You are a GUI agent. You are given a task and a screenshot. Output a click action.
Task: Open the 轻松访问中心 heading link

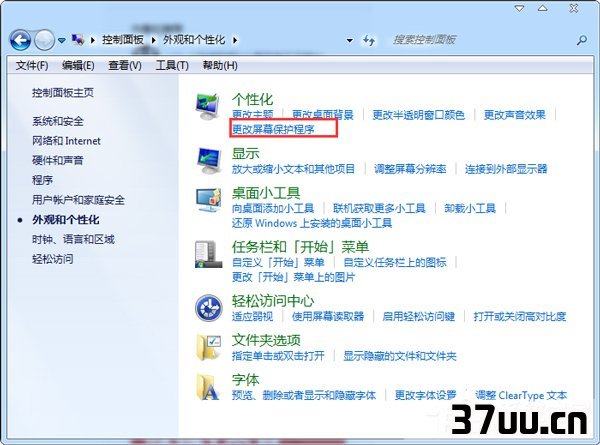(273, 301)
